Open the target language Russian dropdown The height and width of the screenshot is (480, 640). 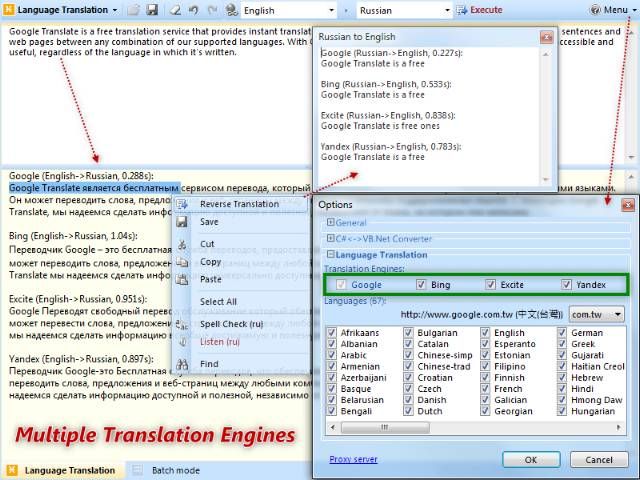[447, 10]
